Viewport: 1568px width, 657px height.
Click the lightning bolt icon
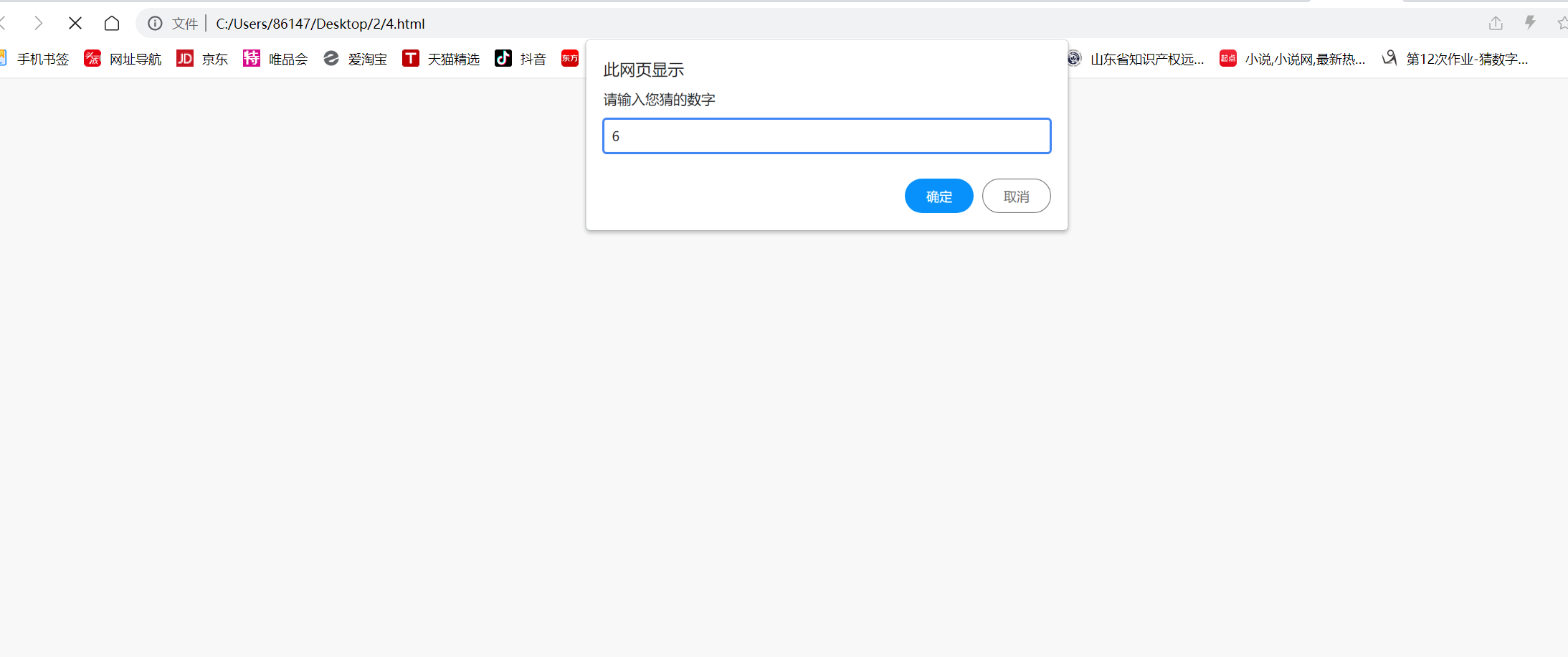point(1530,23)
